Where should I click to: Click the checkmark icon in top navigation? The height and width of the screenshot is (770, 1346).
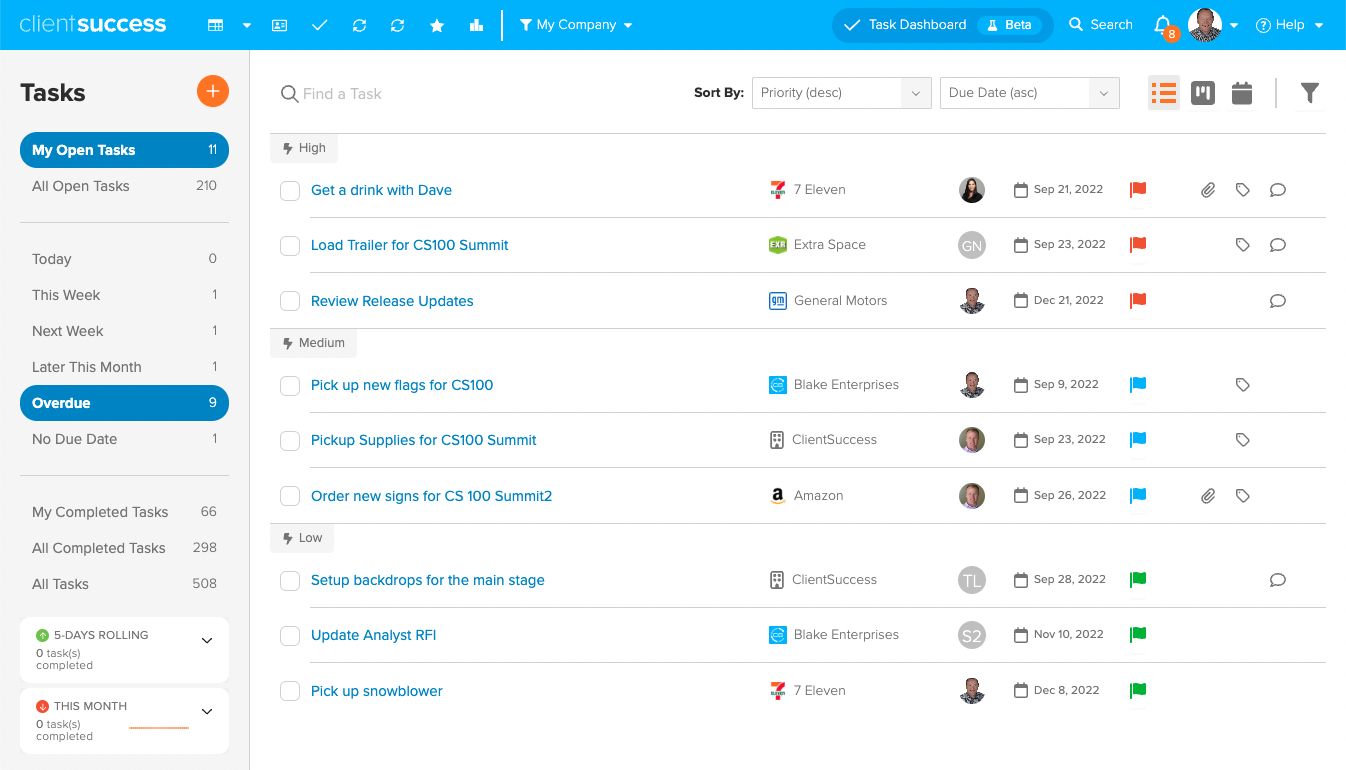click(320, 25)
